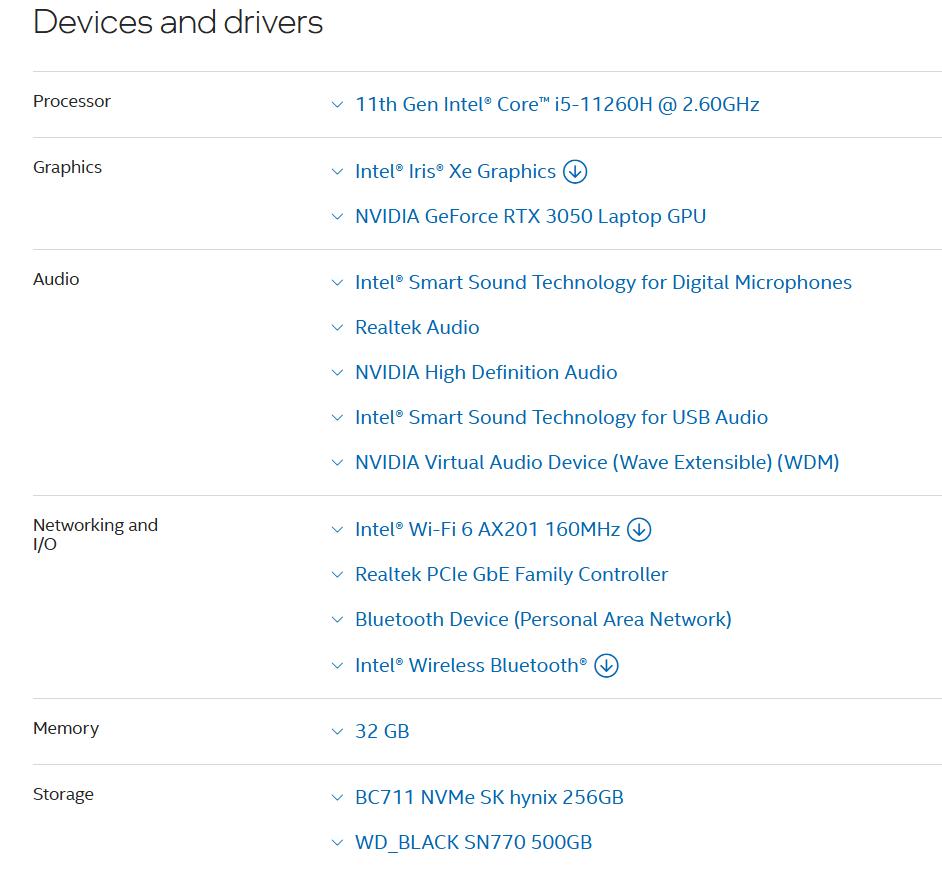
Task: Click download icon next to Intel Wireless Bluetooth
Action: pos(606,666)
